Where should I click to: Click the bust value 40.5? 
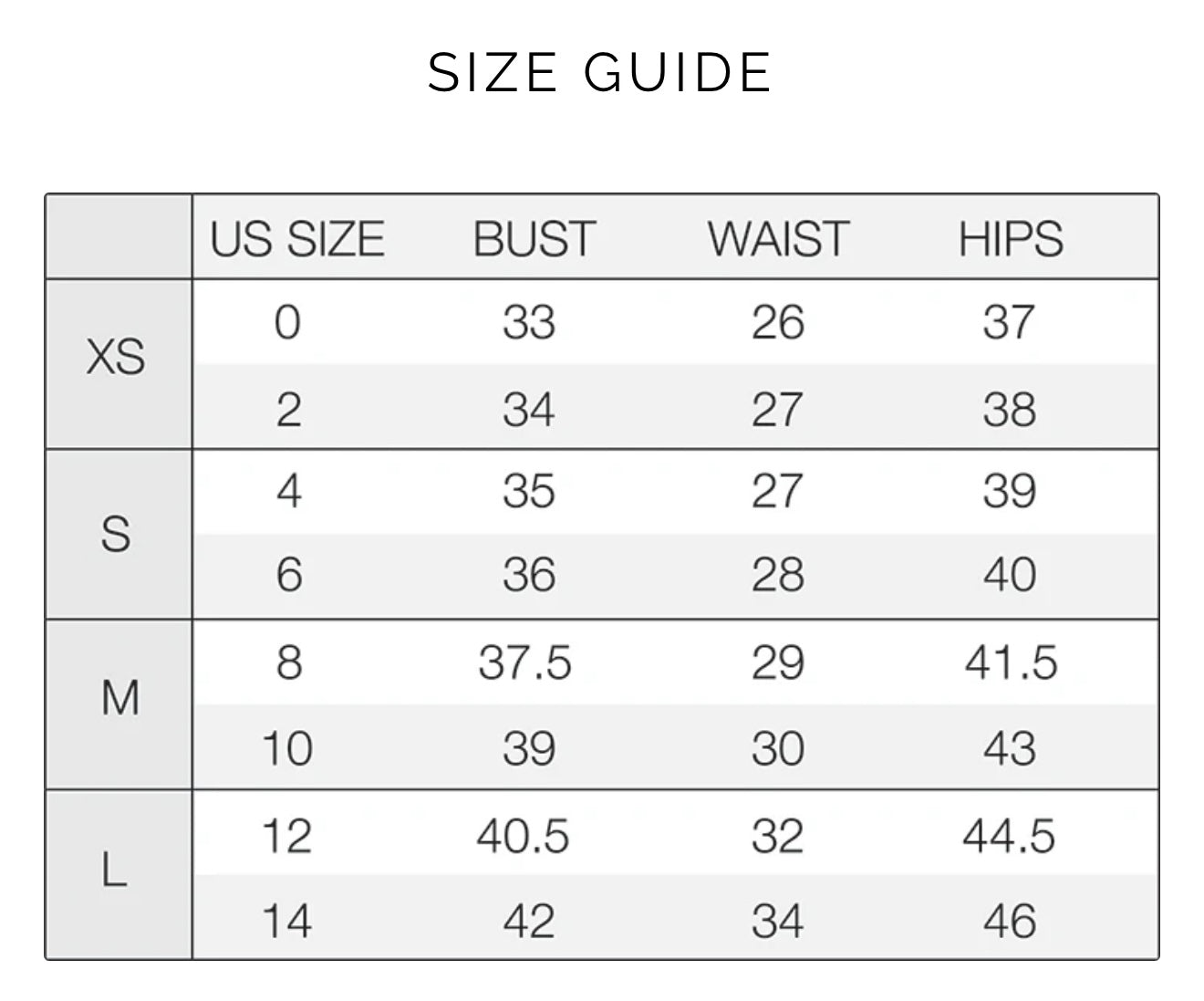[523, 837]
